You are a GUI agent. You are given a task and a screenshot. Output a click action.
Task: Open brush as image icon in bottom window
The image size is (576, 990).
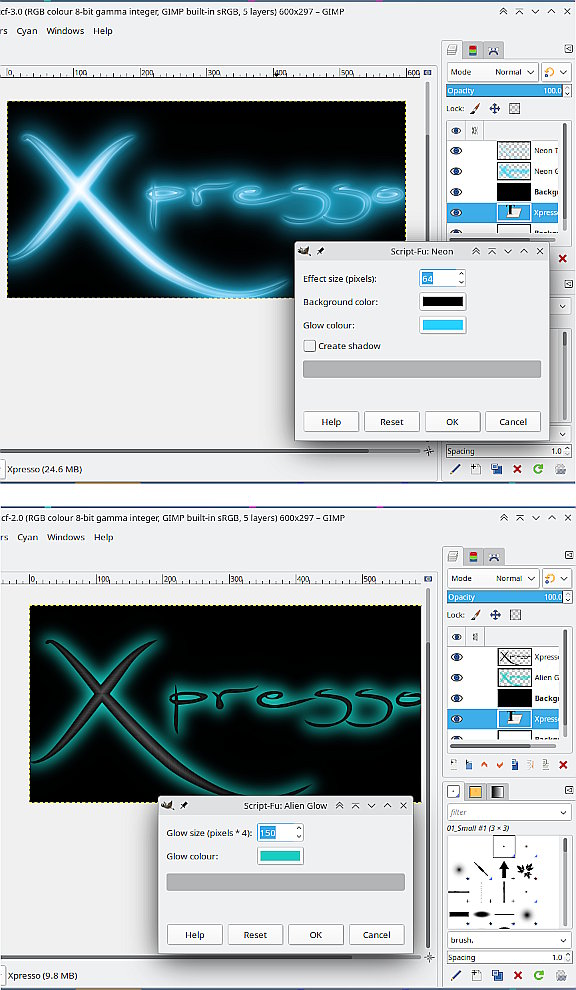560,975
